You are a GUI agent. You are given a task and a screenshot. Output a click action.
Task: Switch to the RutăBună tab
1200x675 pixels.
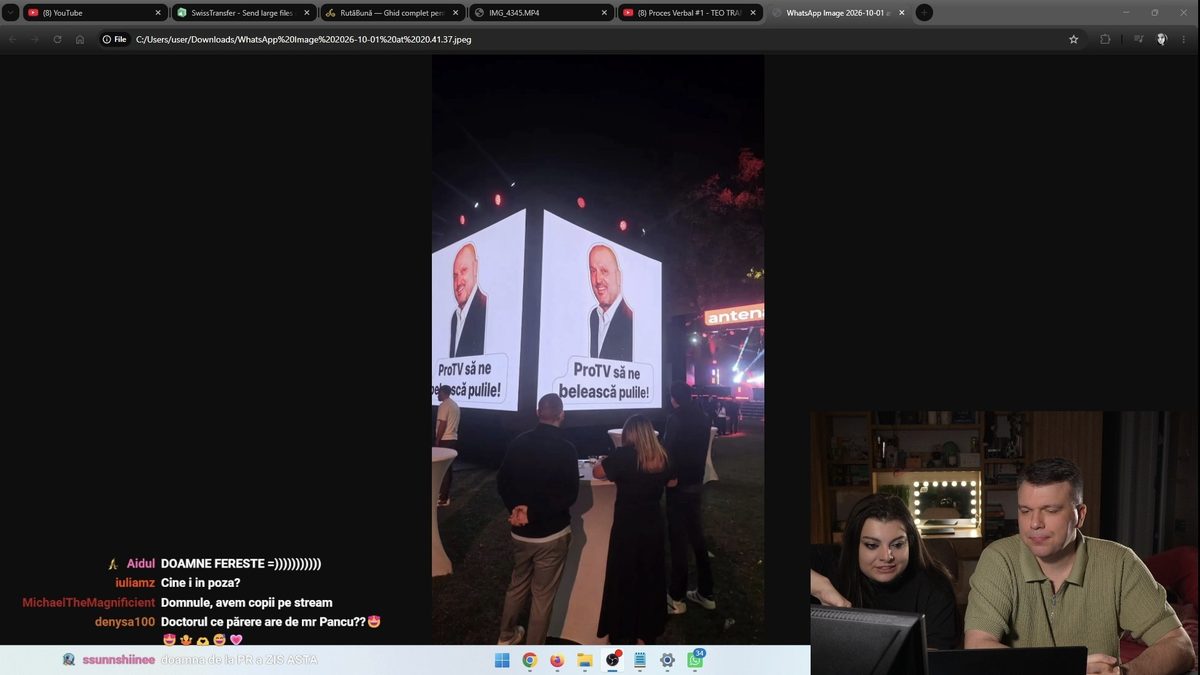pos(392,13)
